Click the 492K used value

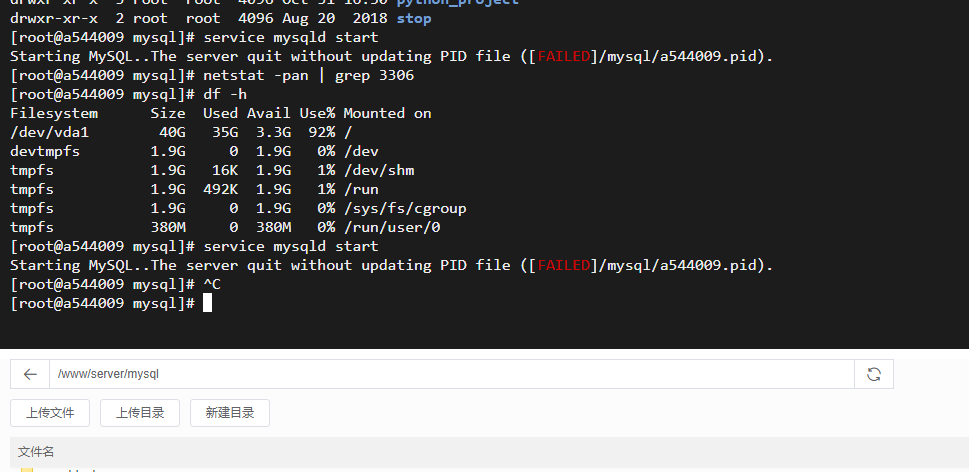pyautogui.click(x=221, y=189)
